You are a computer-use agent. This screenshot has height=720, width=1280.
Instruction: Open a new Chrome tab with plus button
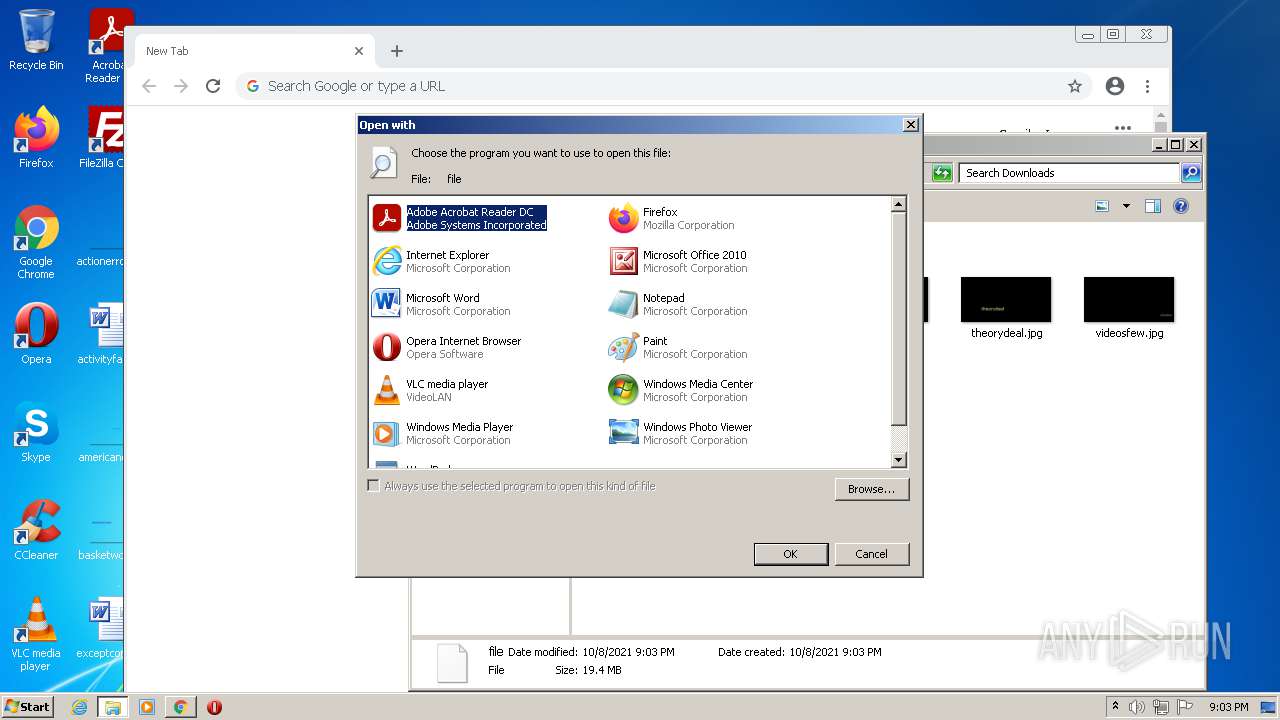[x=397, y=51]
